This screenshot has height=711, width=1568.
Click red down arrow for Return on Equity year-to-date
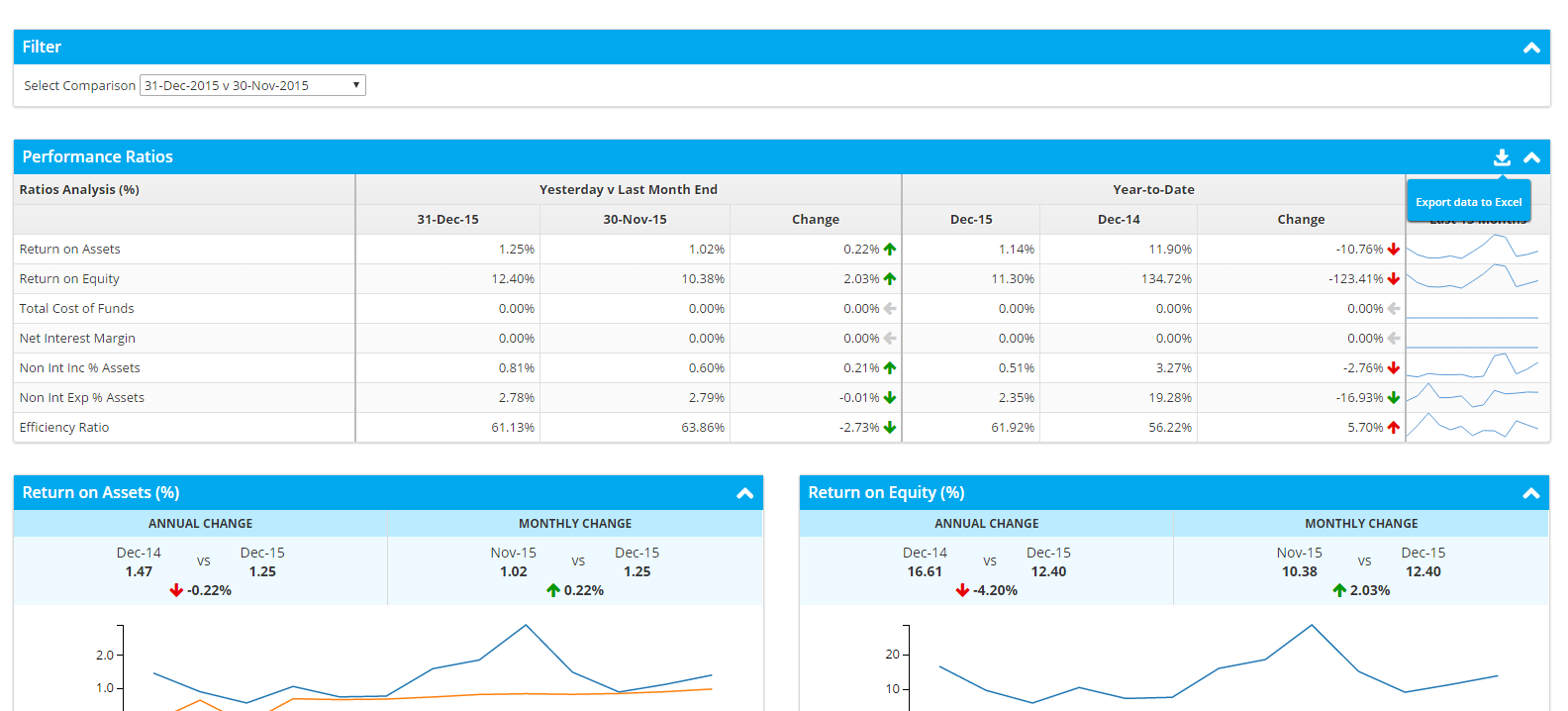click(x=1394, y=279)
